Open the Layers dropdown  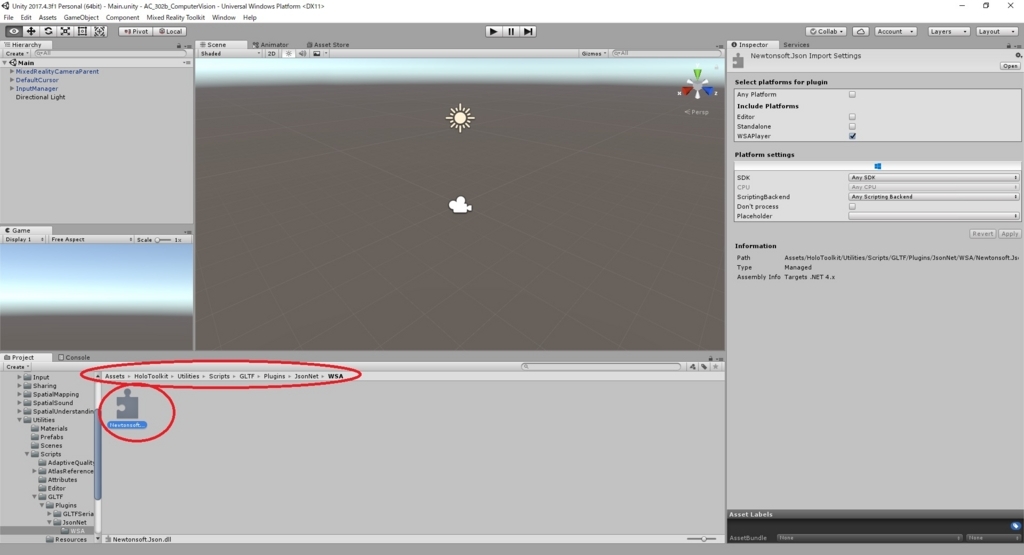[x=948, y=31]
